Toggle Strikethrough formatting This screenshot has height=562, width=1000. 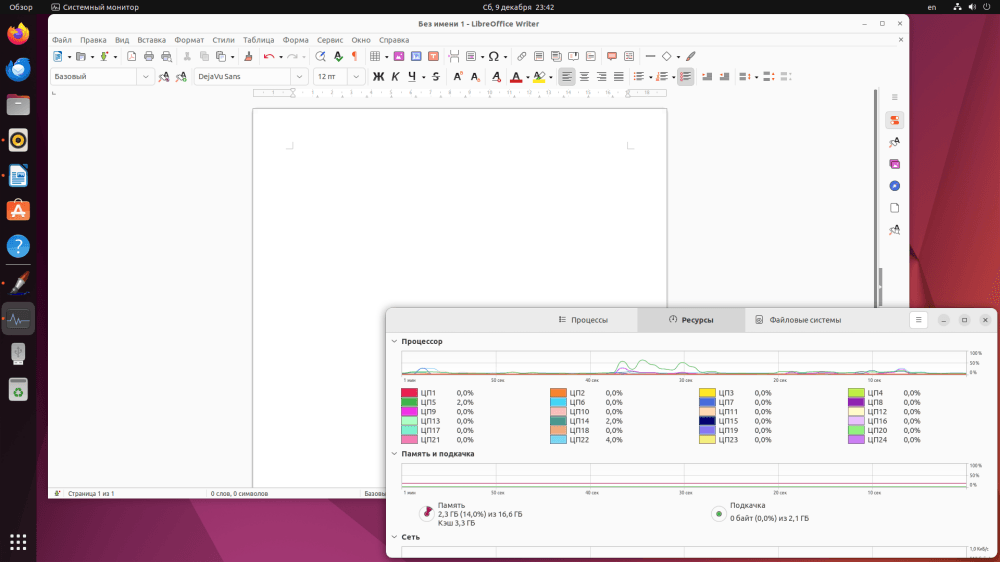click(436, 77)
